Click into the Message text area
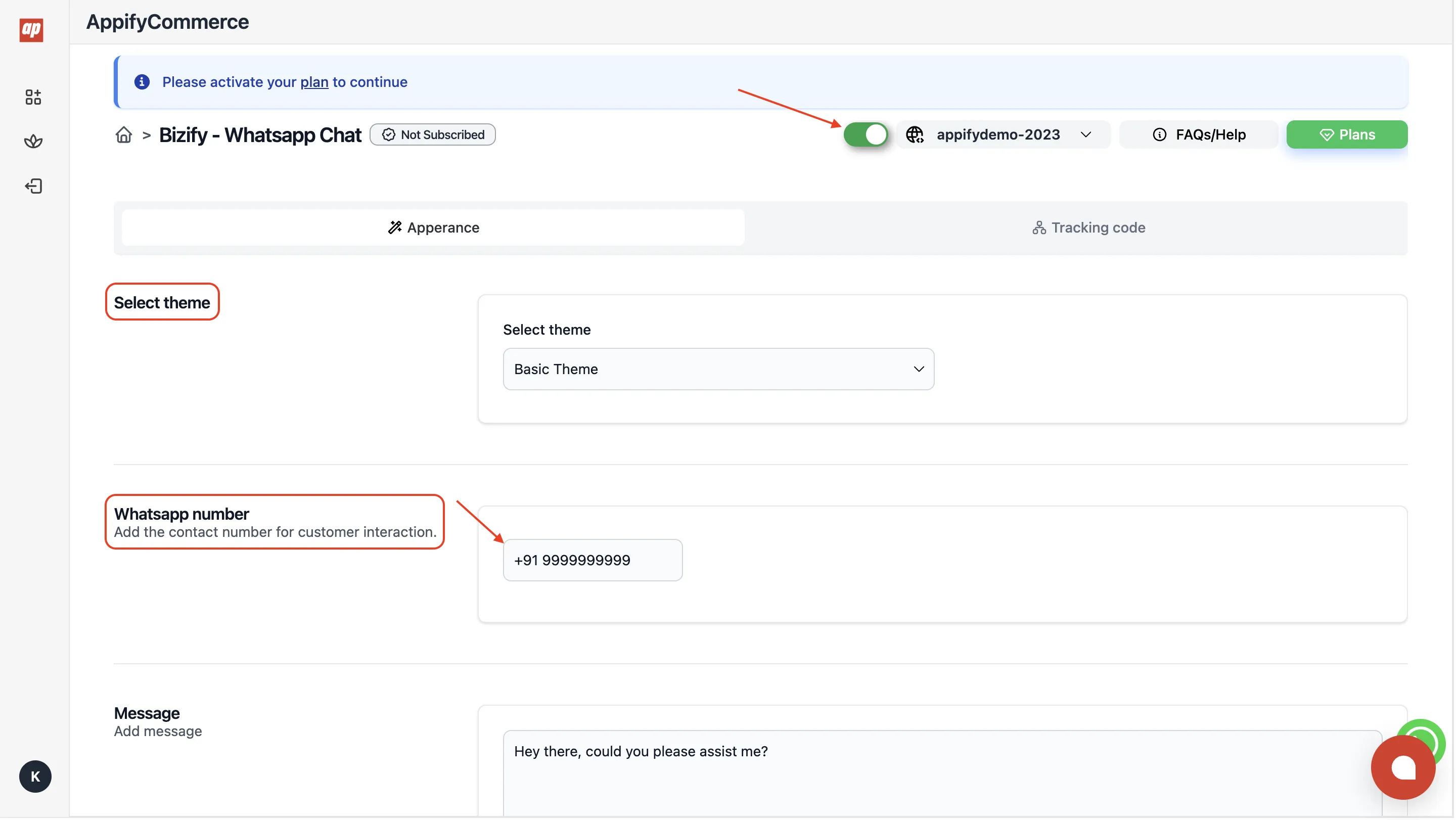The height and width of the screenshot is (820, 1456). [943, 774]
